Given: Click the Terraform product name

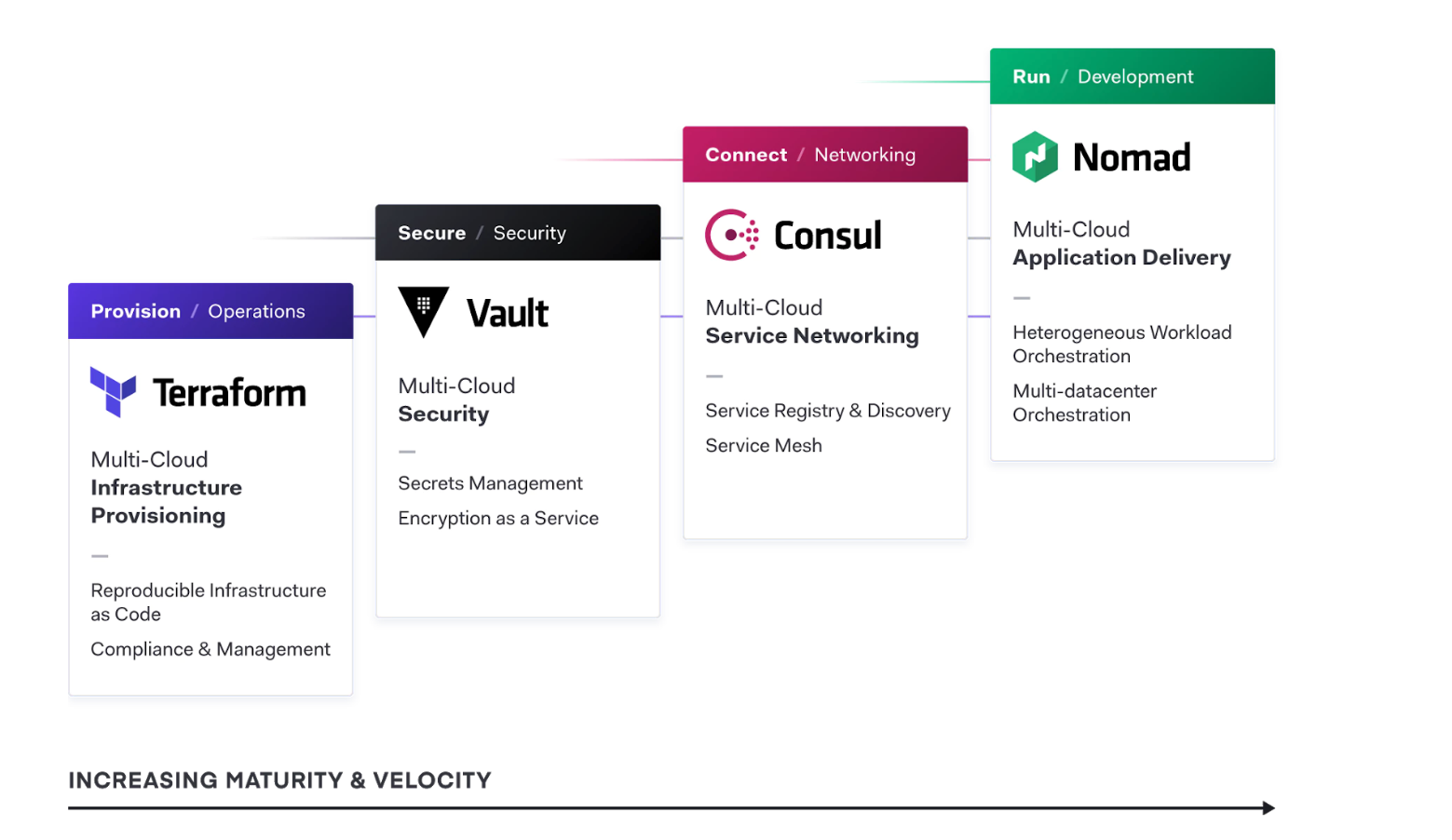Looking at the screenshot, I should tap(229, 393).
